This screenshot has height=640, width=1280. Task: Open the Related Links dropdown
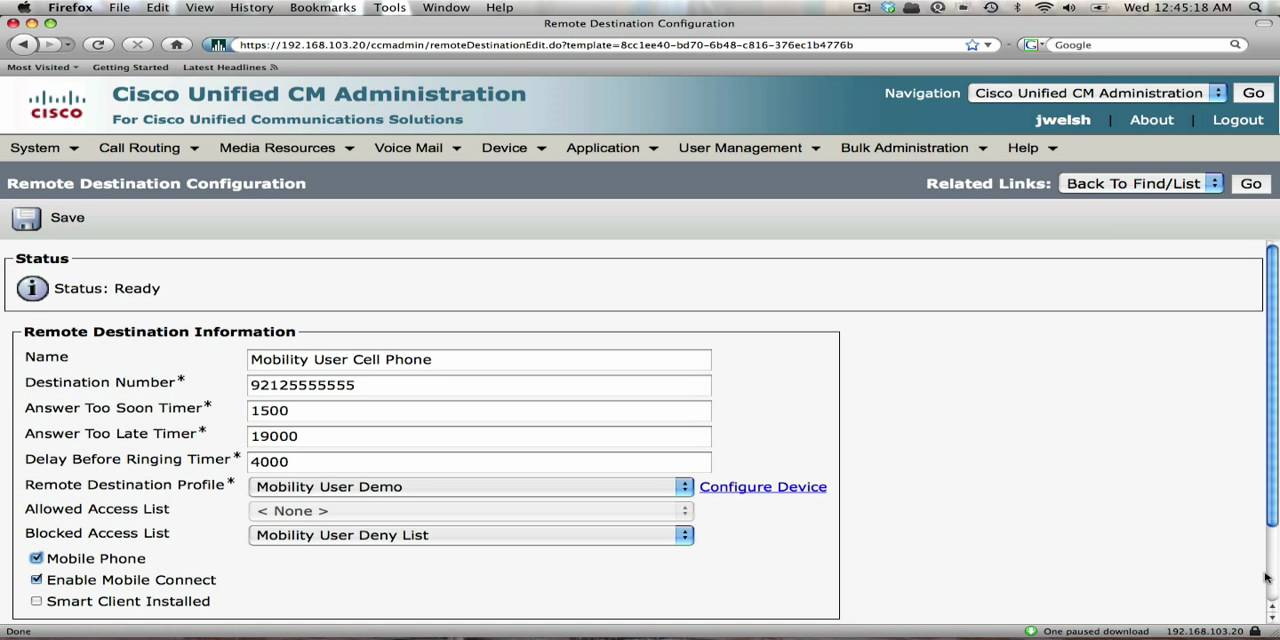pos(1141,183)
